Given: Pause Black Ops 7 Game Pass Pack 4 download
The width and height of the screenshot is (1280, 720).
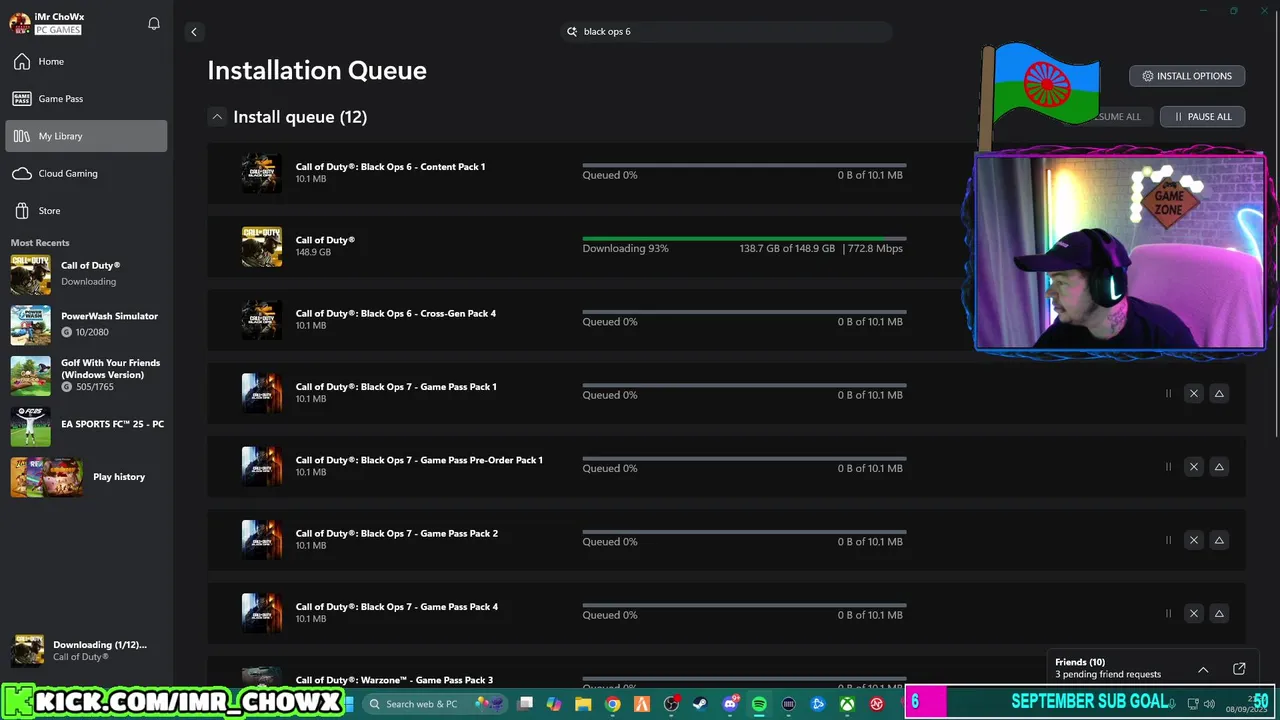Looking at the screenshot, I should point(1168,614).
